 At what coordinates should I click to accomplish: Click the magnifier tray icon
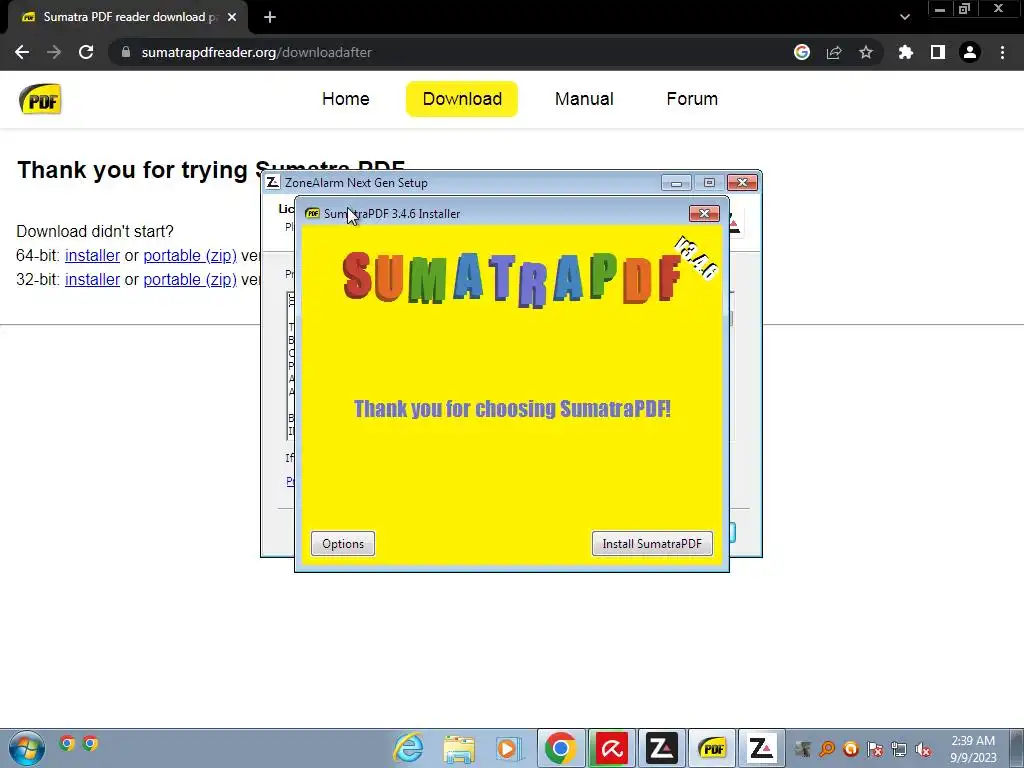click(827, 749)
